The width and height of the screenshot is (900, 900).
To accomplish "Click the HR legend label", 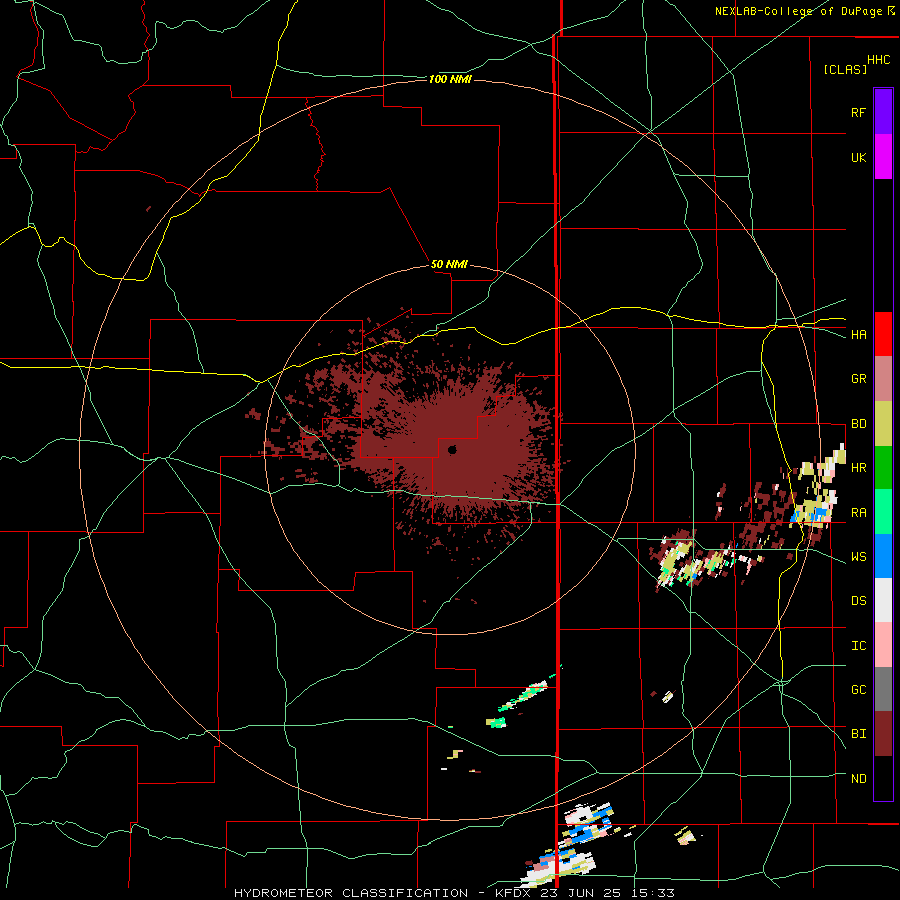I will [x=858, y=468].
